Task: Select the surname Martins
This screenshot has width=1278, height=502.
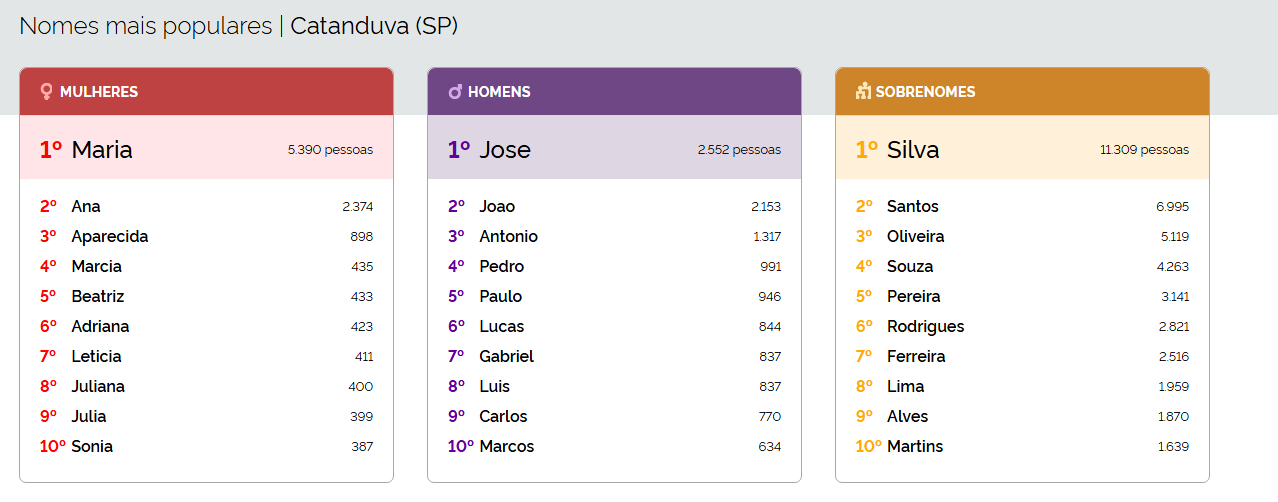Action: point(915,447)
